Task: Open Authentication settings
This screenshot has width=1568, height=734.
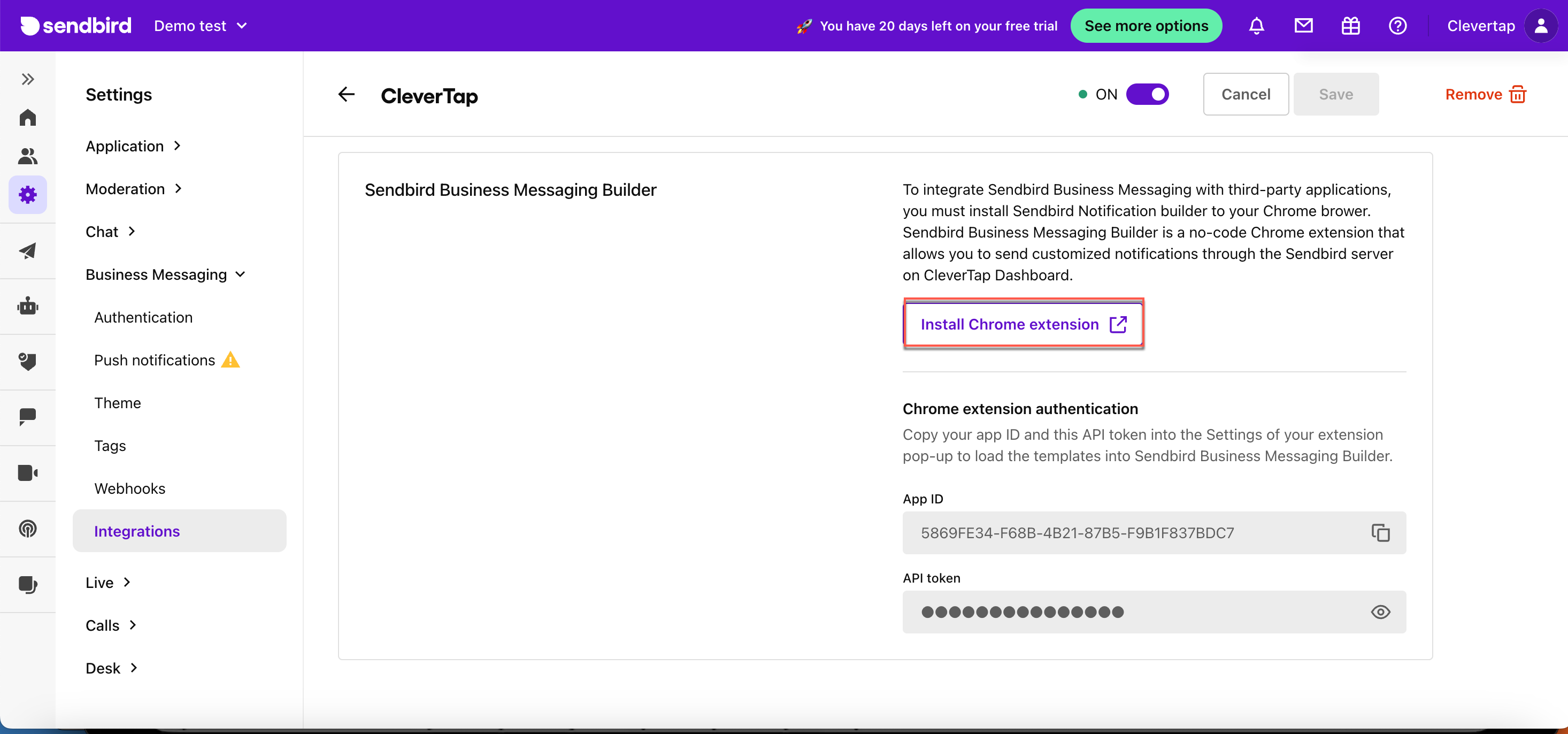Action: 143,317
